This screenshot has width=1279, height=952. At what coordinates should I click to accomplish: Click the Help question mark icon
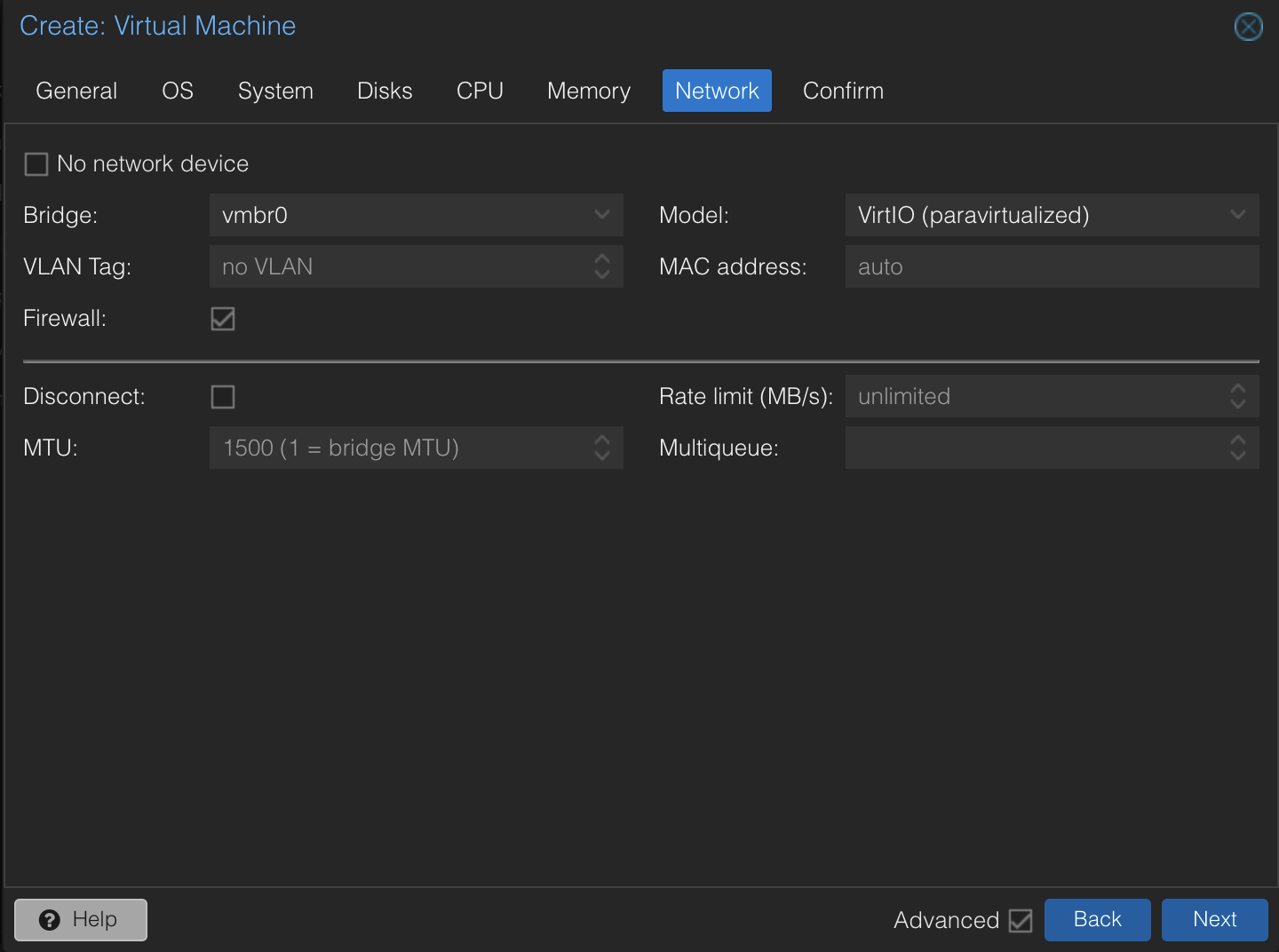51,920
